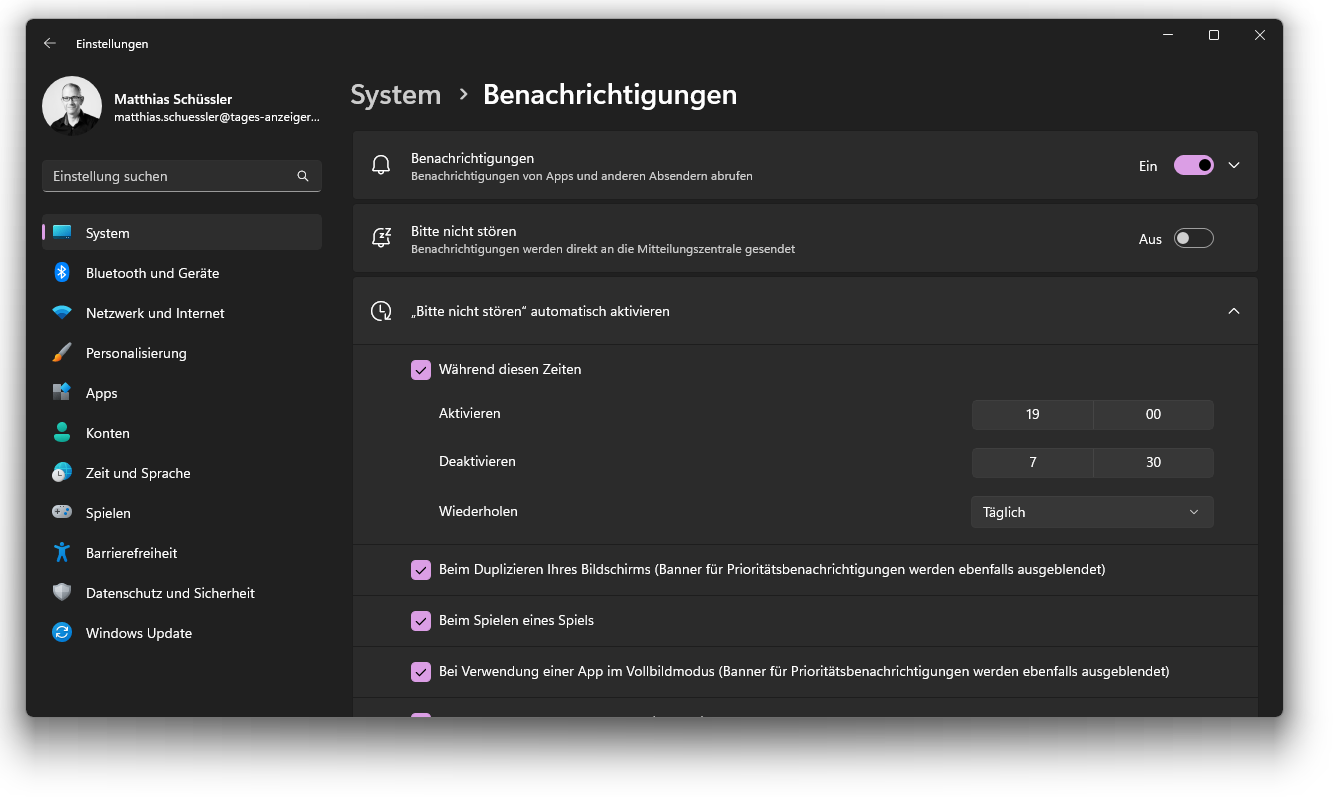Image resolution: width=1344 pixels, height=797 pixels.
Task: Go to Apps in sidebar
Action: click(102, 393)
